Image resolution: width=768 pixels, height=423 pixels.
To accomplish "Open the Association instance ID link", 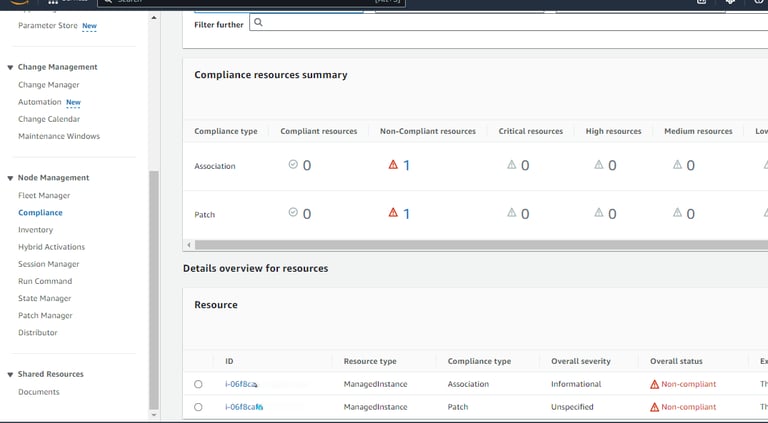I will tap(241, 384).
